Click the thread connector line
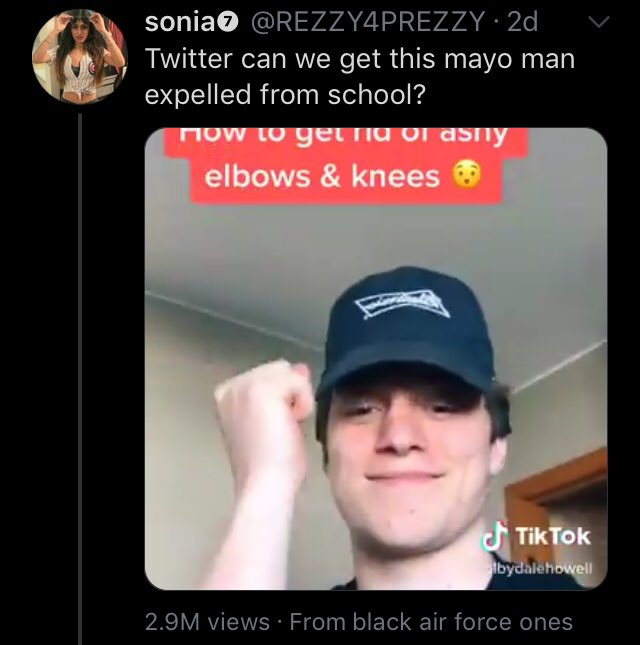Viewport: 640px width, 645px height. coord(80,378)
